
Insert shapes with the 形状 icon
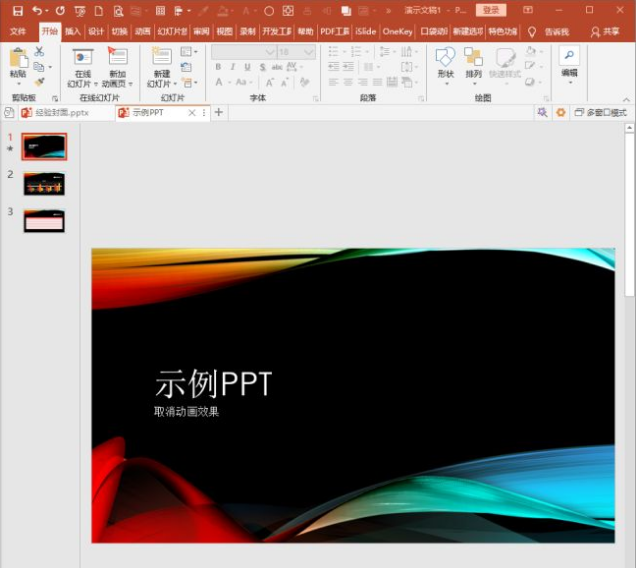pyautogui.click(x=445, y=58)
